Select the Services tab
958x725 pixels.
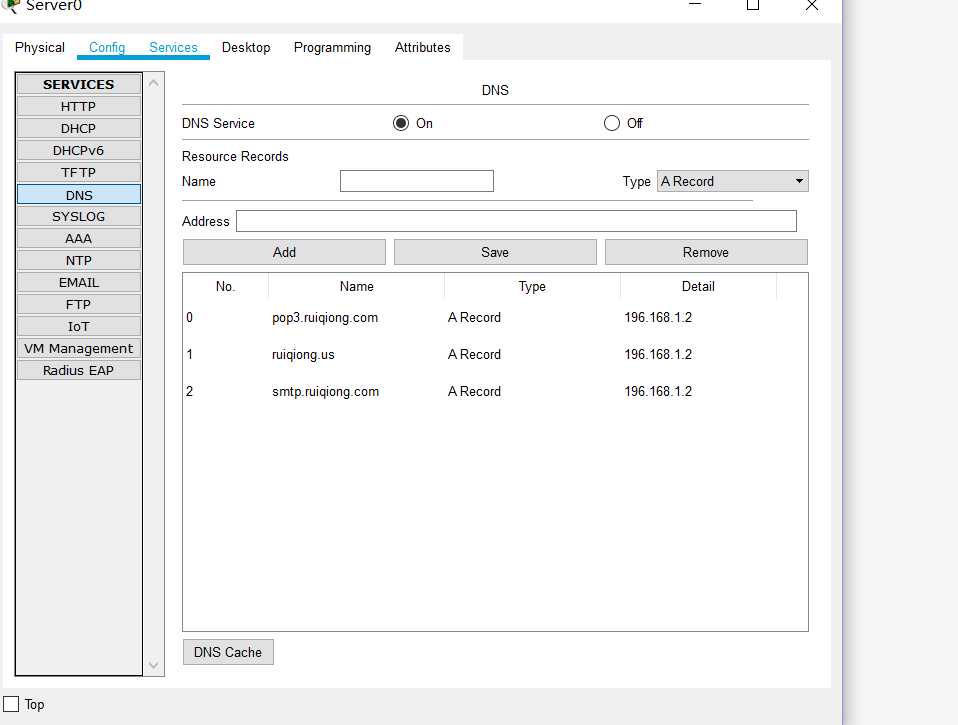pyautogui.click(x=174, y=48)
